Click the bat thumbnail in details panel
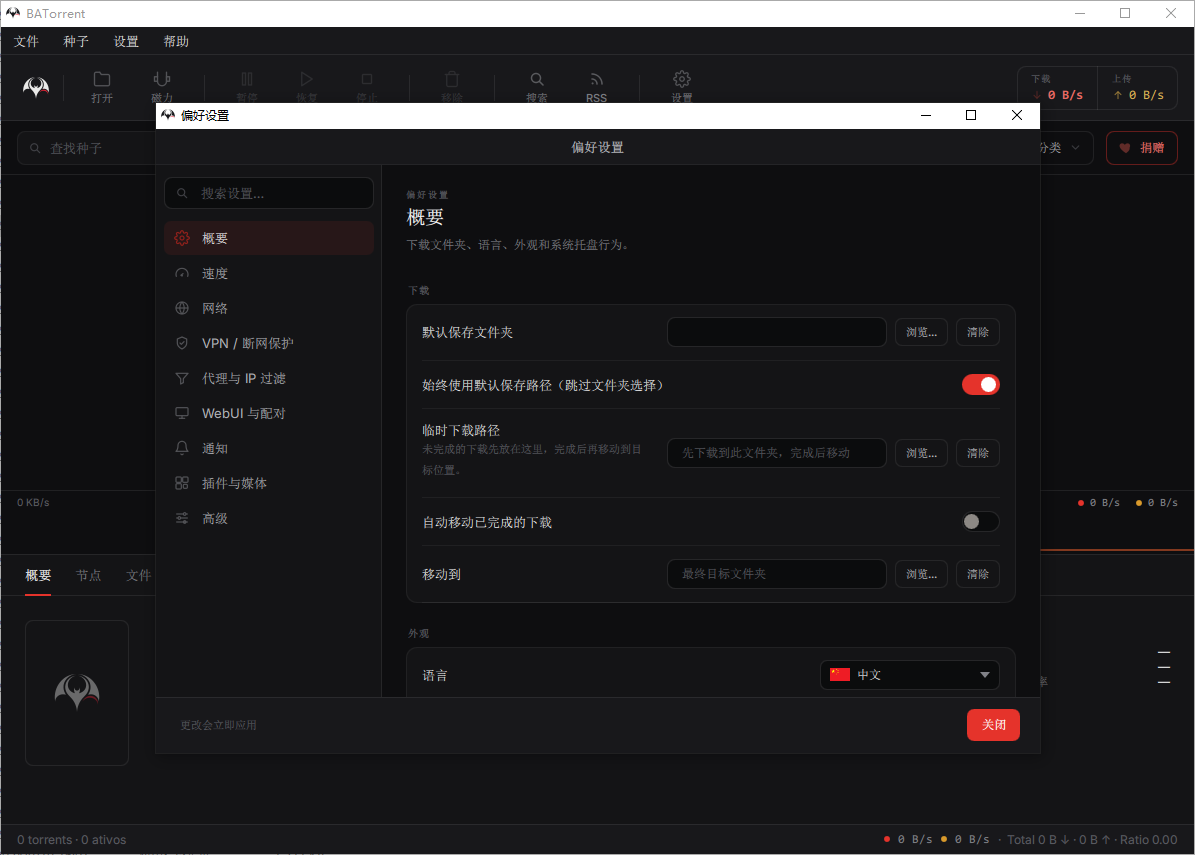This screenshot has width=1195, height=855. (77, 692)
